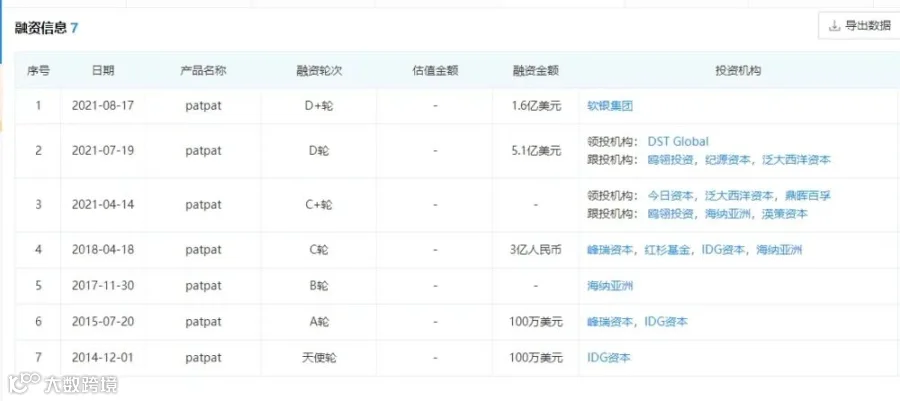Open 泛大西洋资本 link in the D轮 row
The image size is (900, 401).
pyautogui.click(x=796, y=160)
